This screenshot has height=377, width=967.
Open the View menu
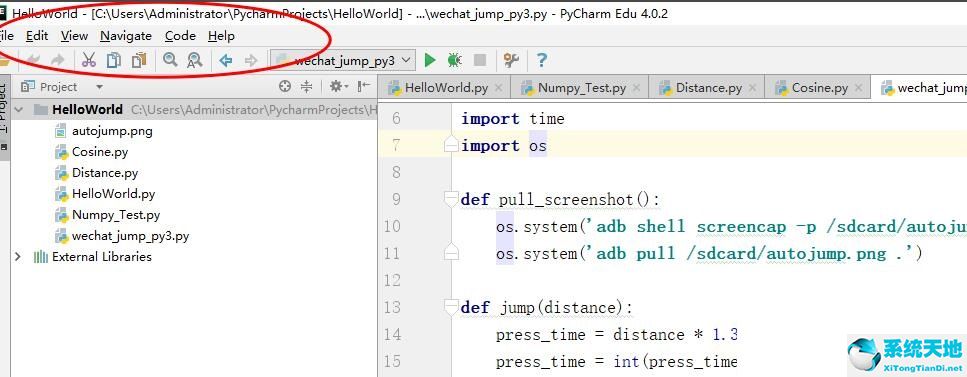[x=74, y=36]
